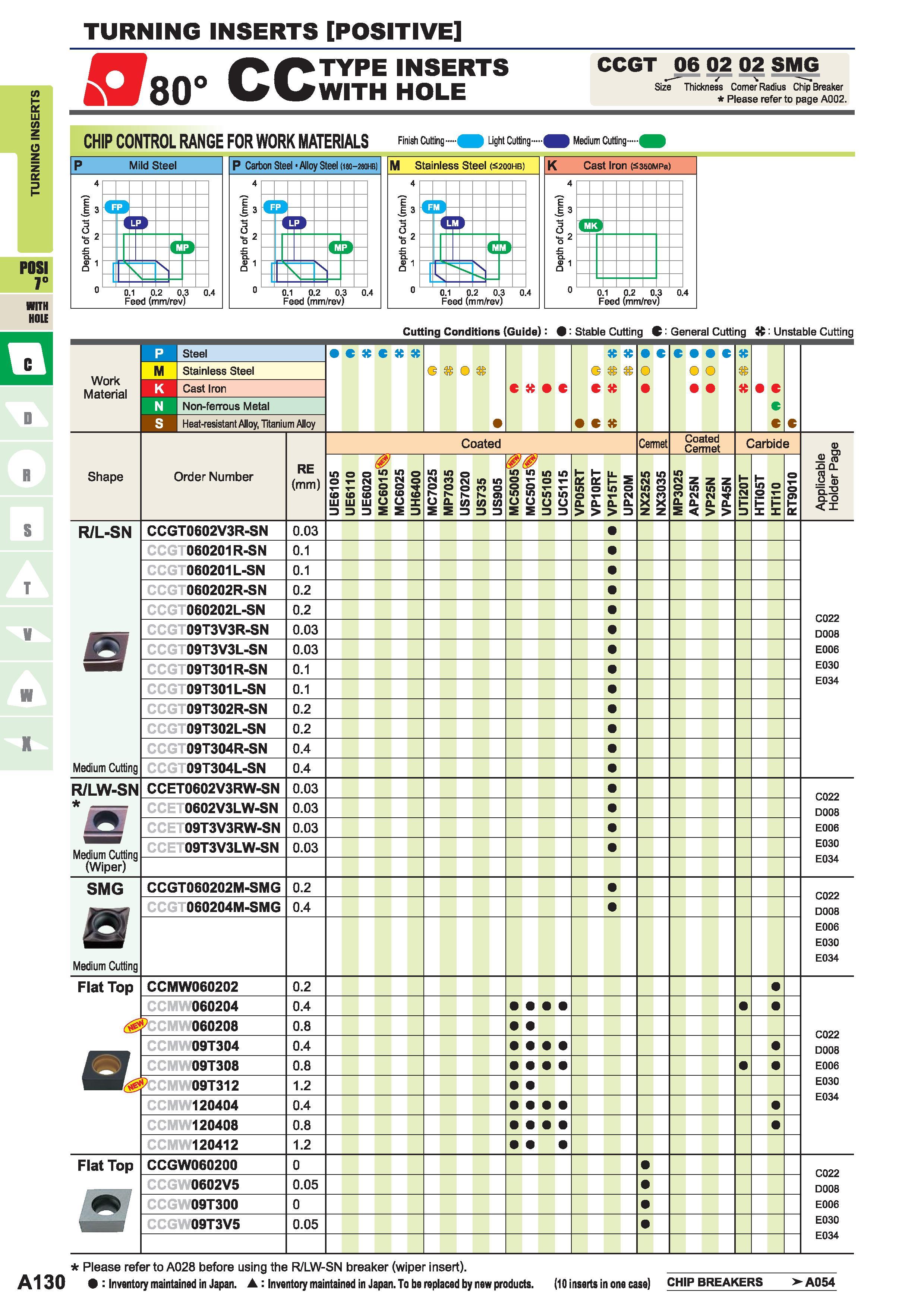Viewport: 924px width, 1308px height.
Task: Click the FM label in Stainless Steel chart
Action: coord(434,207)
